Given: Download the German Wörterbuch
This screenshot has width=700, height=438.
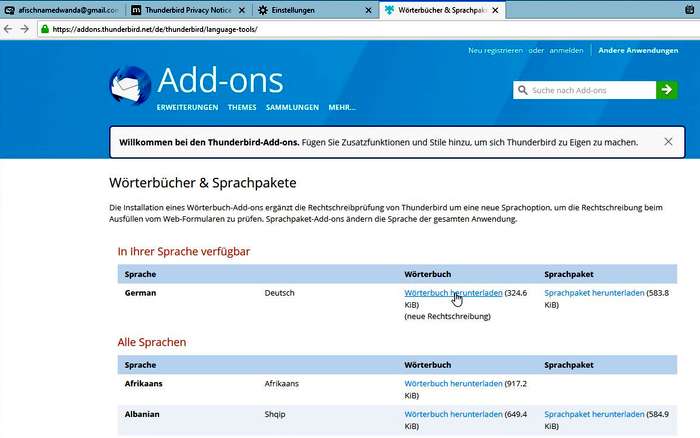Looking at the screenshot, I should pyautogui.click(x=452, y=293).
